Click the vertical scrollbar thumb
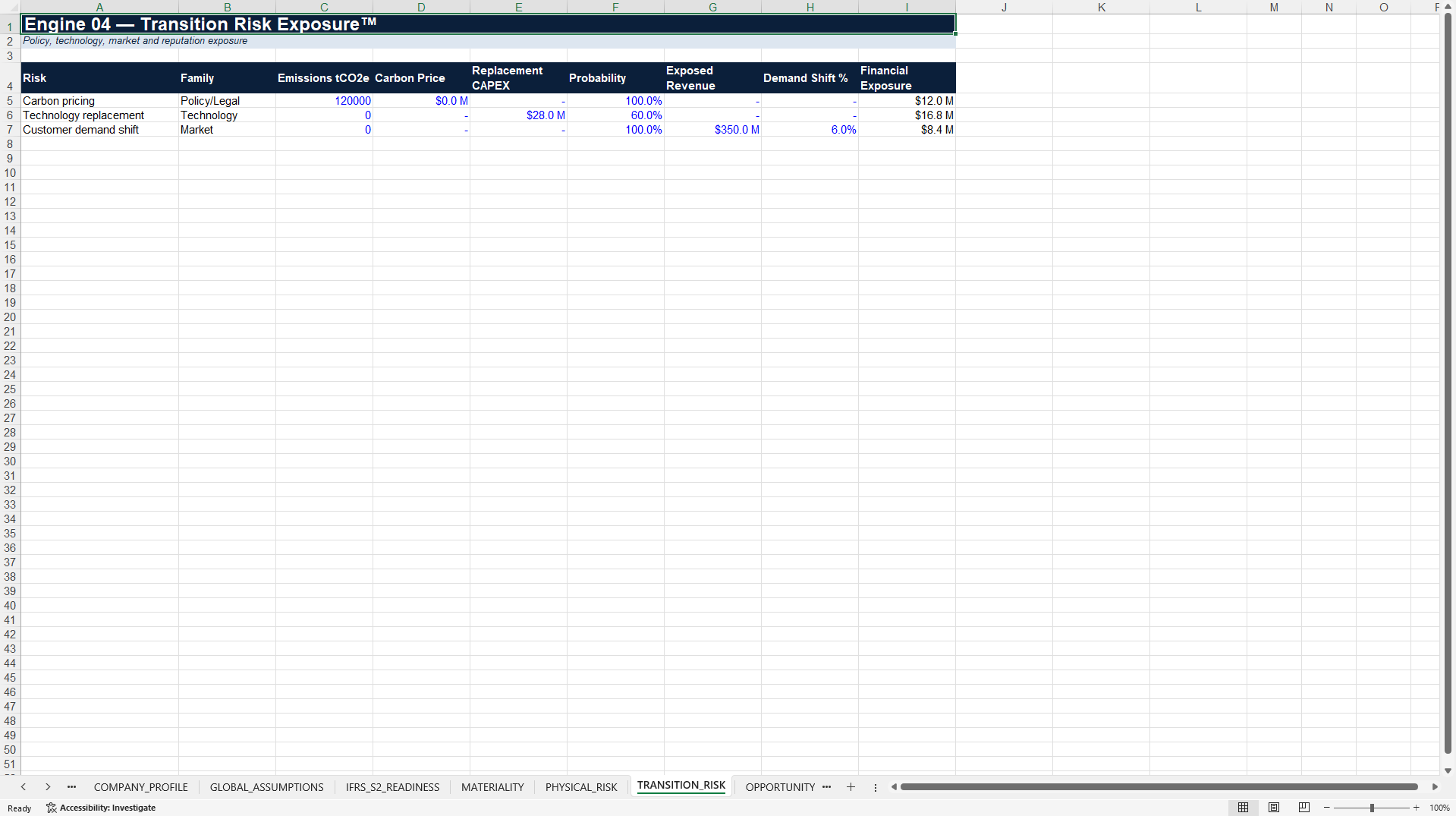 (1448, 383)
